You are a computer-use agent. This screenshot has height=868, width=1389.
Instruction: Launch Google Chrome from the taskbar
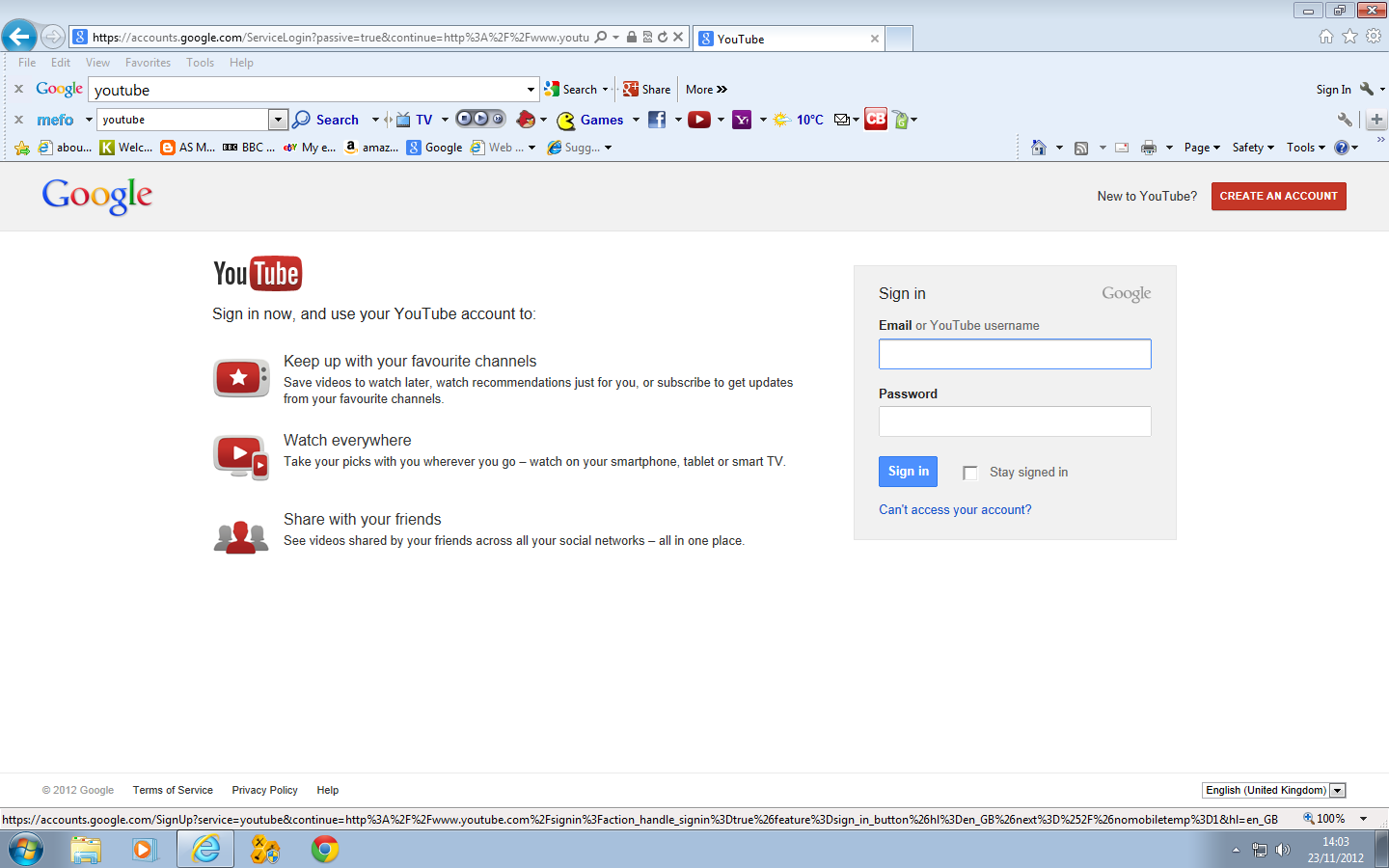pos(325,850)
